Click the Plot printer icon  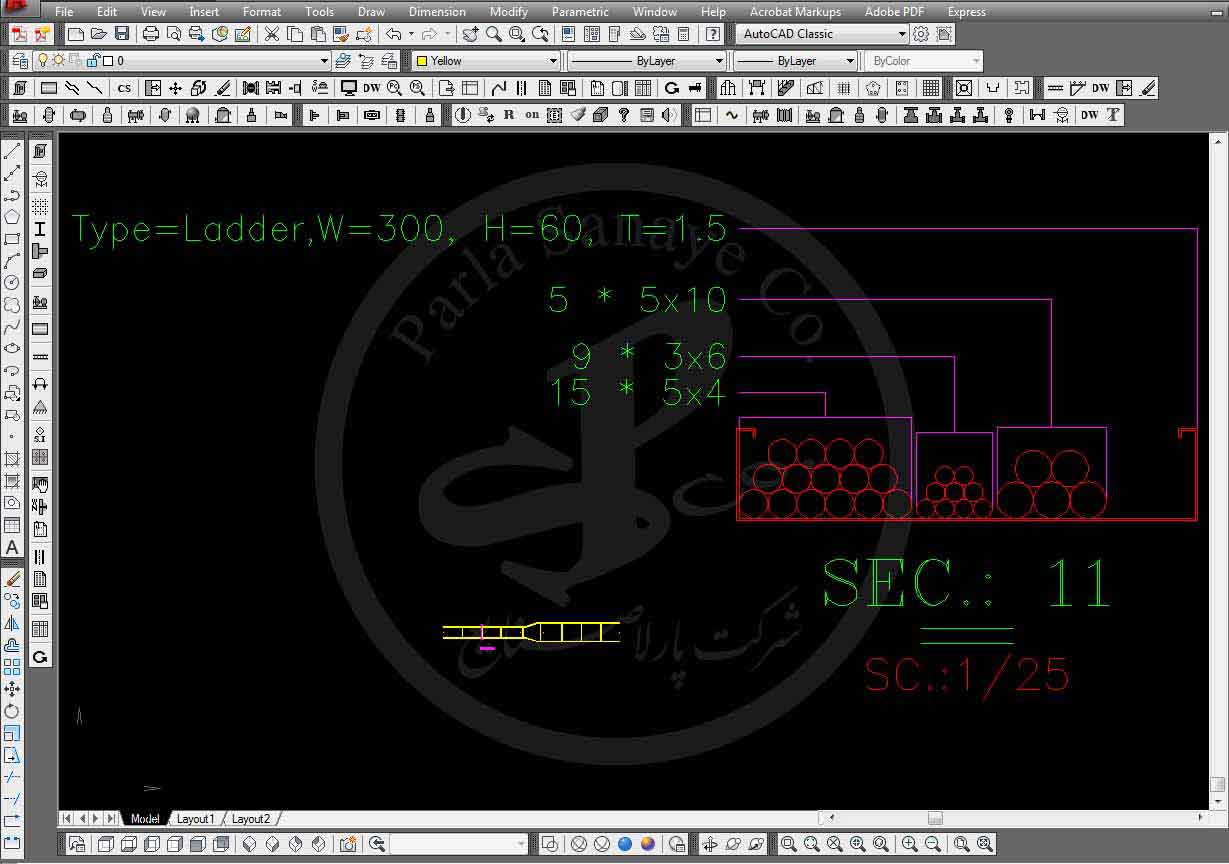(x=151, y=34)
